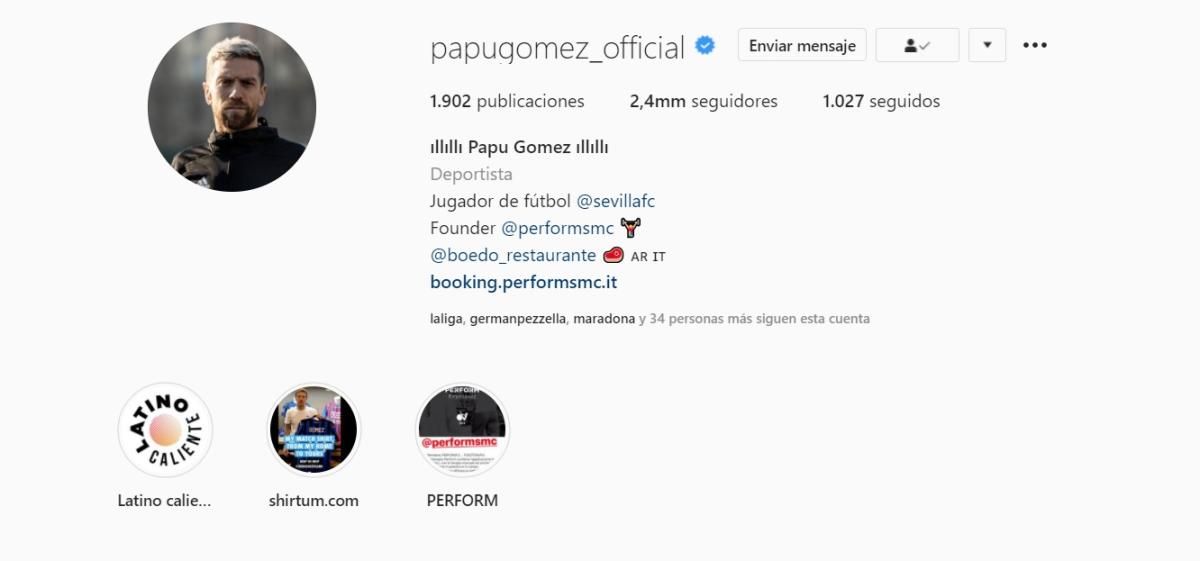This screenshot has height=561, width=1200.
Task: Click the maradona mutual follower name
Action: click(x=604, y=319)
